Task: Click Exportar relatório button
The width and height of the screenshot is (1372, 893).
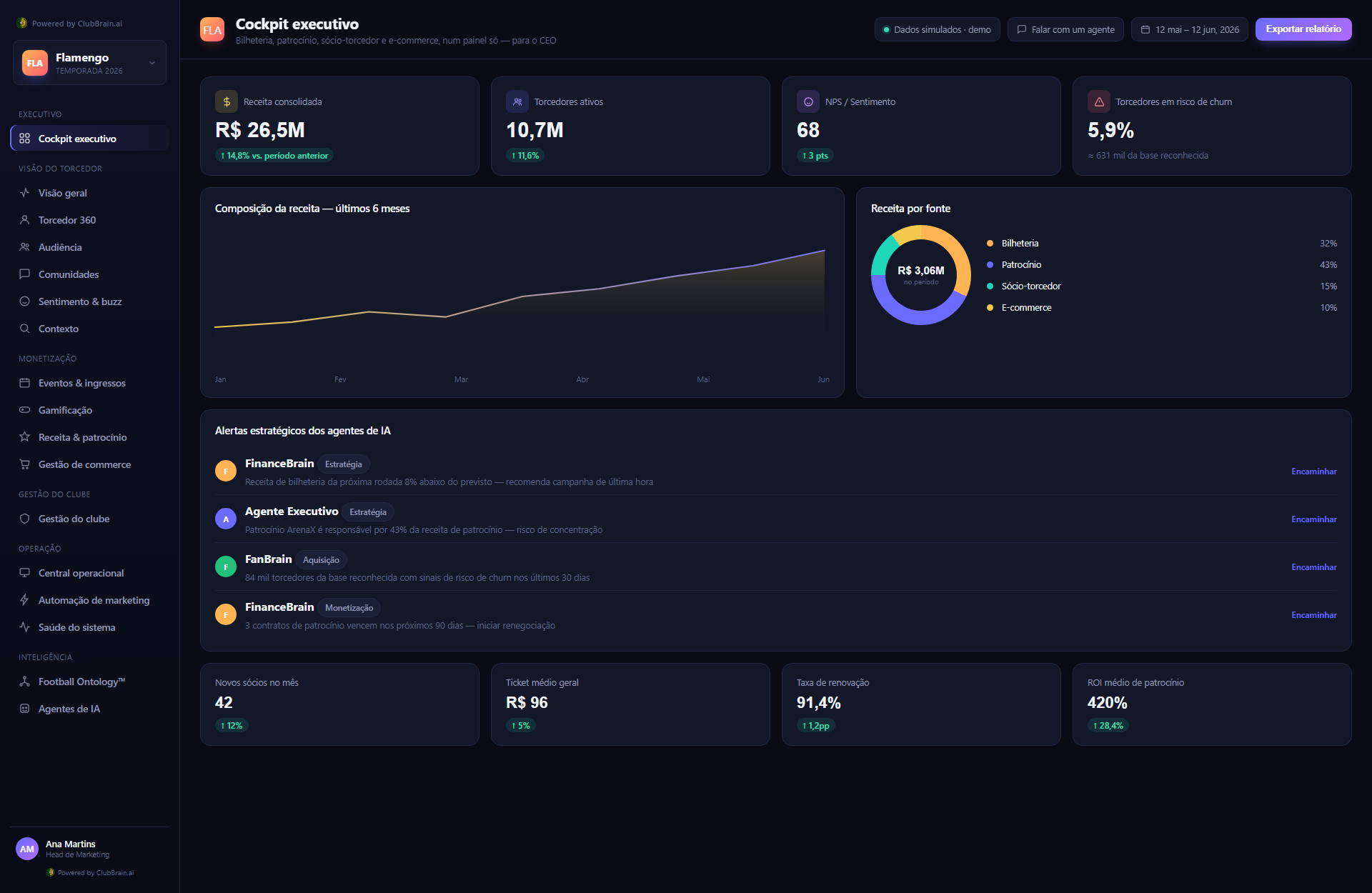Action: coord(1303,29)
